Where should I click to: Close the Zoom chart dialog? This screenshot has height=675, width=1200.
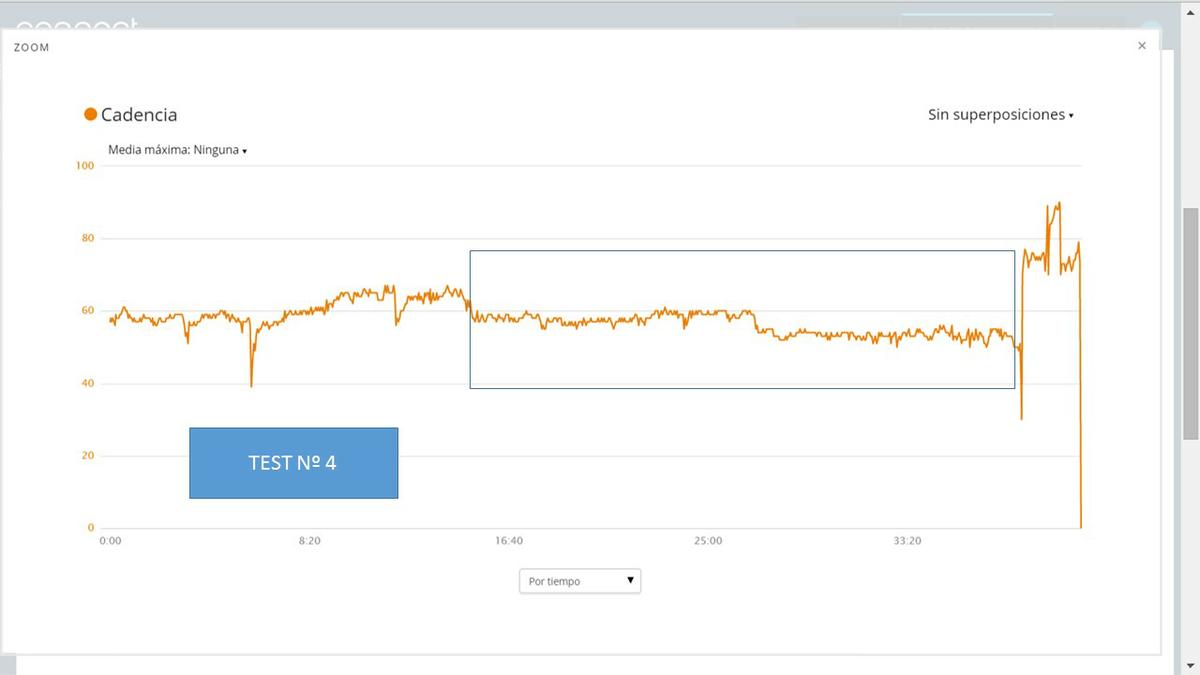1142,46
